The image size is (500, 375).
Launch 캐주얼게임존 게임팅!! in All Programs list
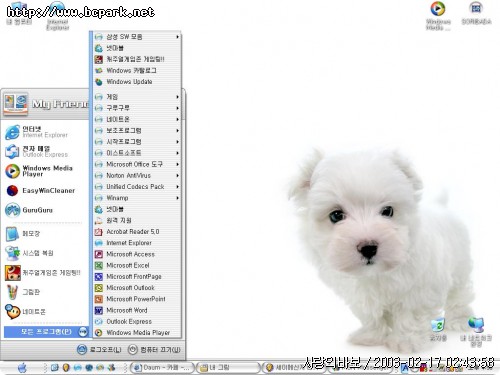(137, 59)
